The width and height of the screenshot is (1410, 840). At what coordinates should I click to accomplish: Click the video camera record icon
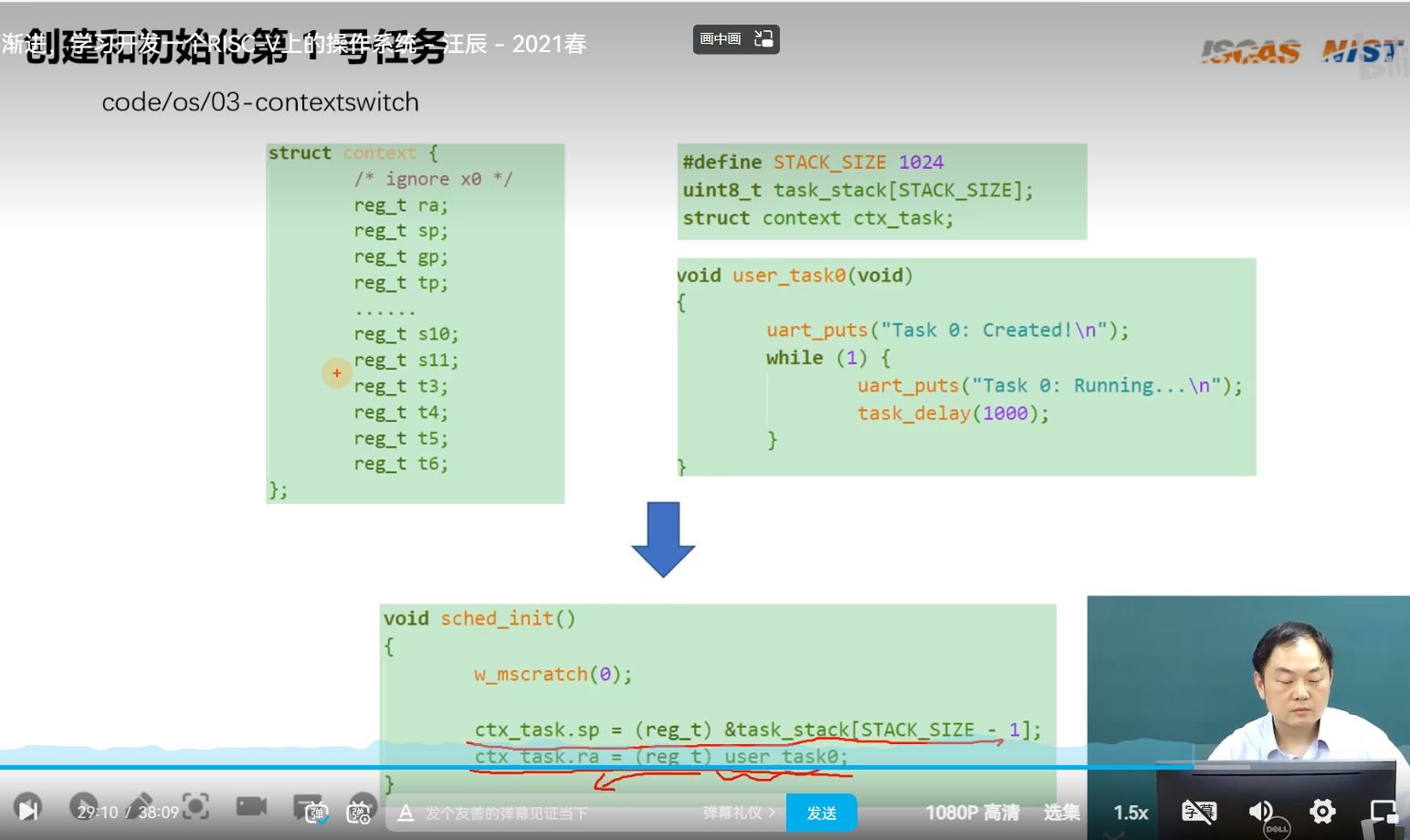coord(251,806)
